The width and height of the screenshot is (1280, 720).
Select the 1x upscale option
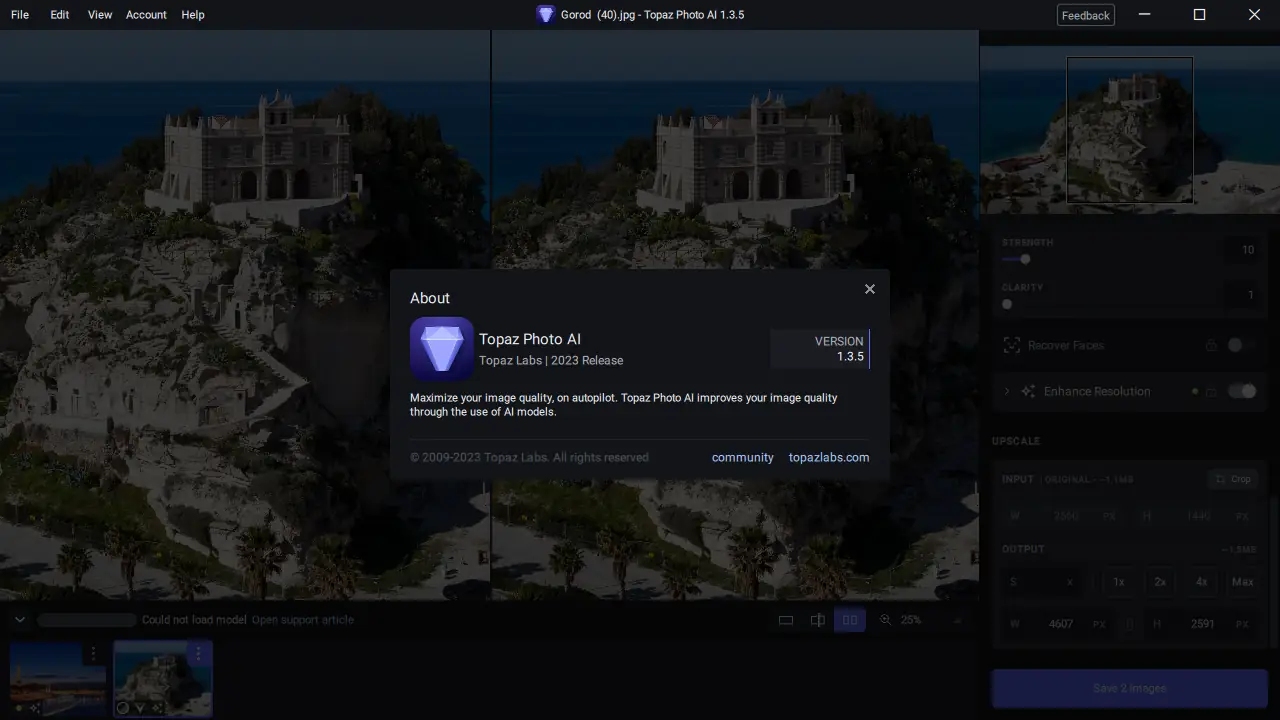pyautogui.click(x=1119, y=581)
